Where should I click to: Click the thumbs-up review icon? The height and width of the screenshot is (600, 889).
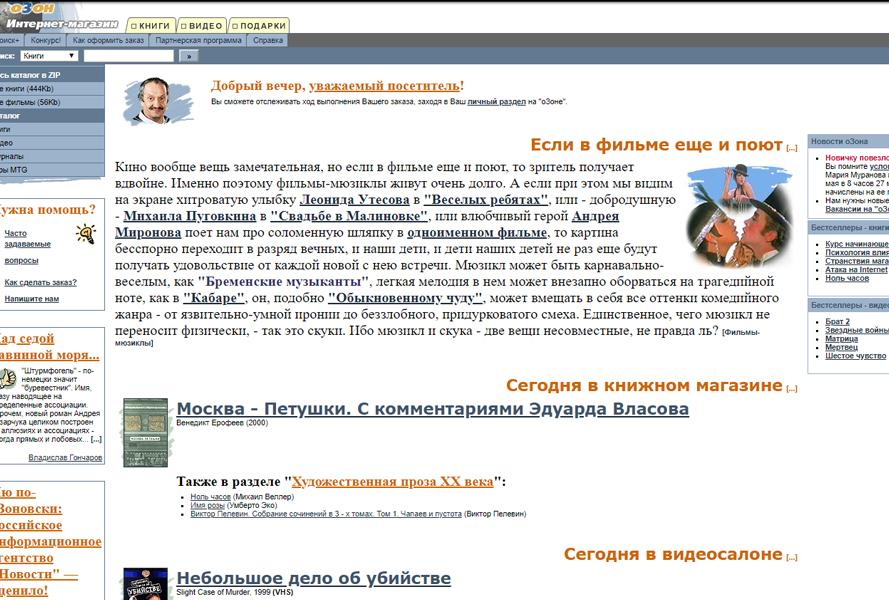(x=9, y=378)
